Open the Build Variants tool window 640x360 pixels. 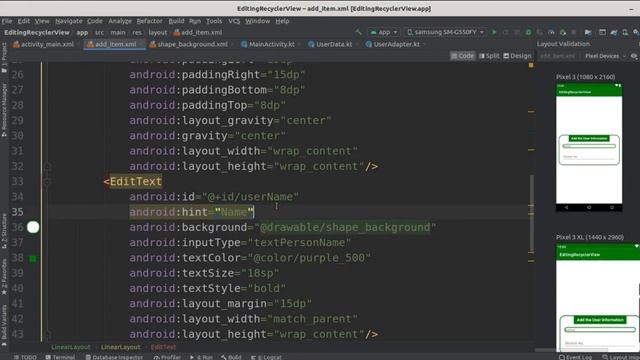coord(4,326)
